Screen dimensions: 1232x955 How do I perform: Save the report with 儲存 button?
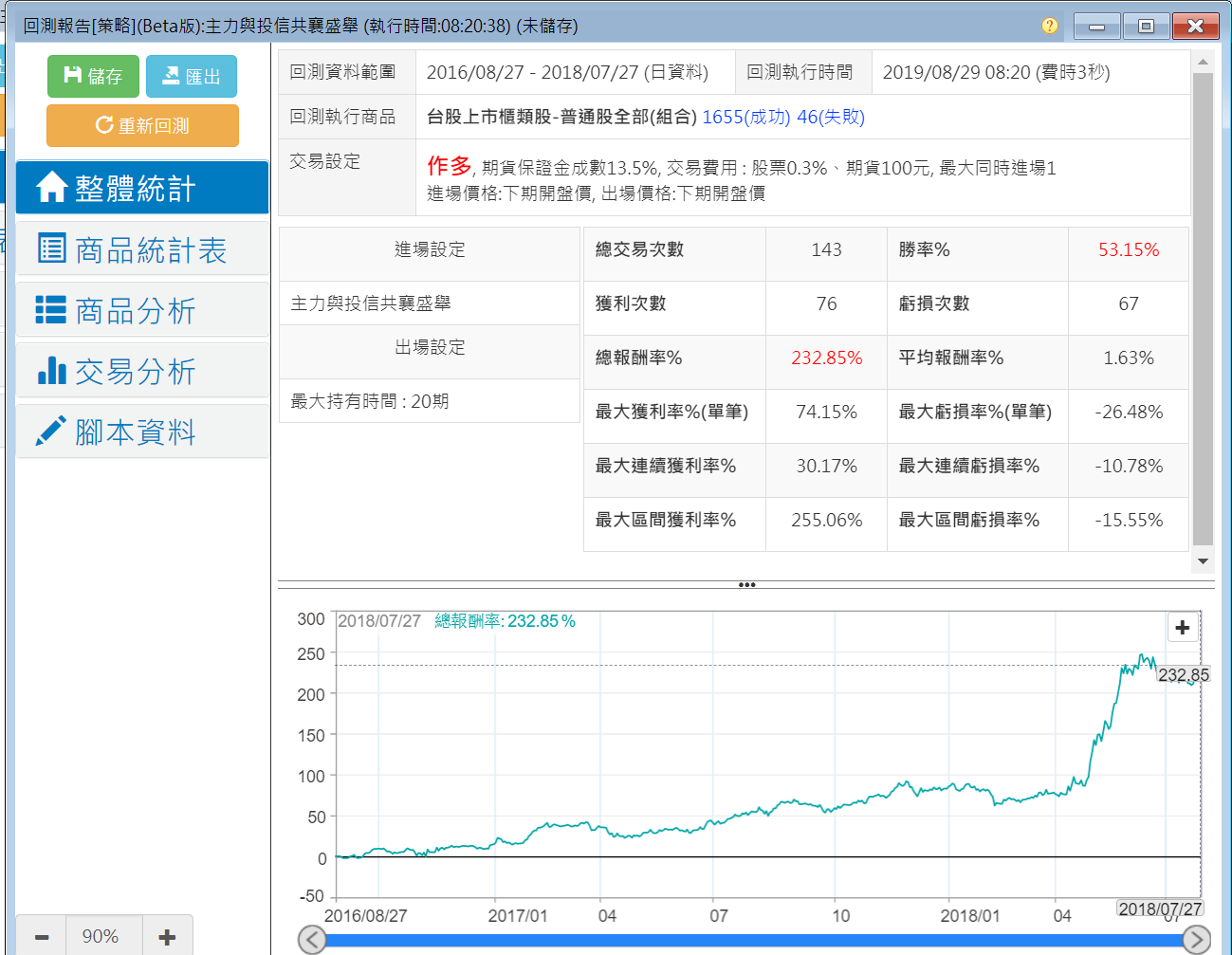pyautogui.click(x=93, y=76)
